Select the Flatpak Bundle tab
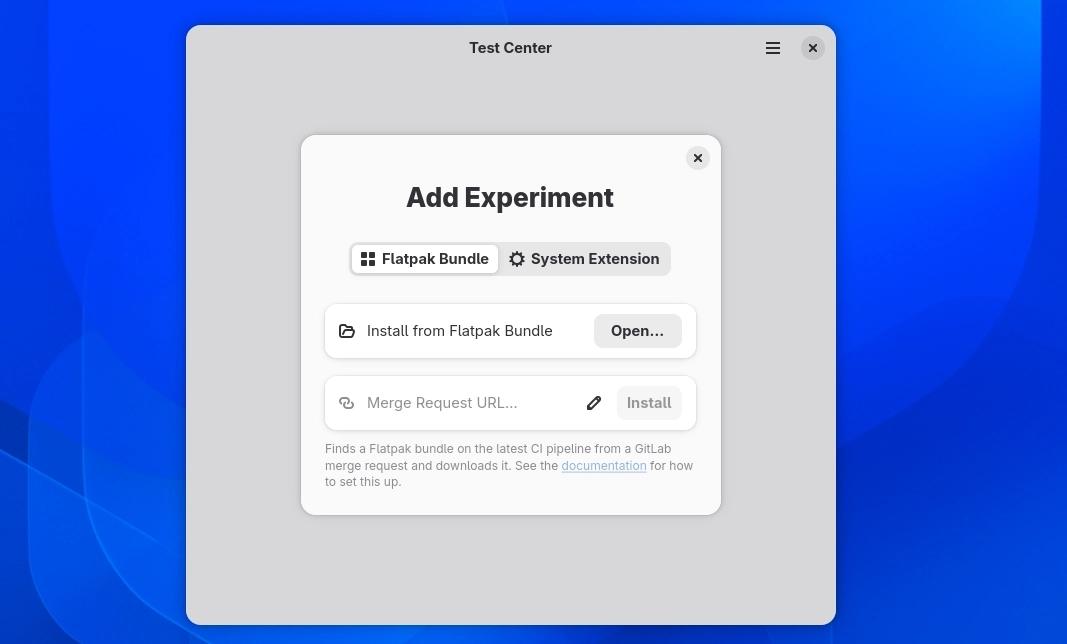Viewport: 1067px width, 644px height. (x=425, y=259)
